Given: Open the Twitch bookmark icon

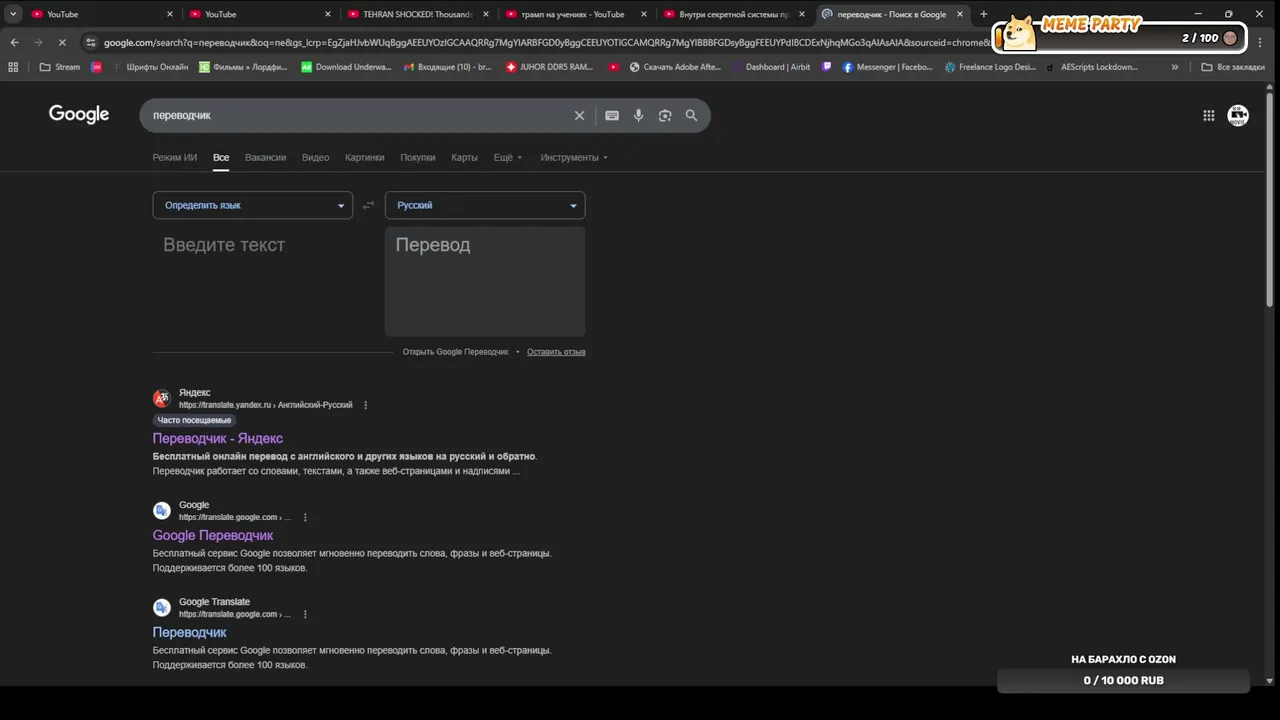Looking at the screenshot, I should click(826, 67).
